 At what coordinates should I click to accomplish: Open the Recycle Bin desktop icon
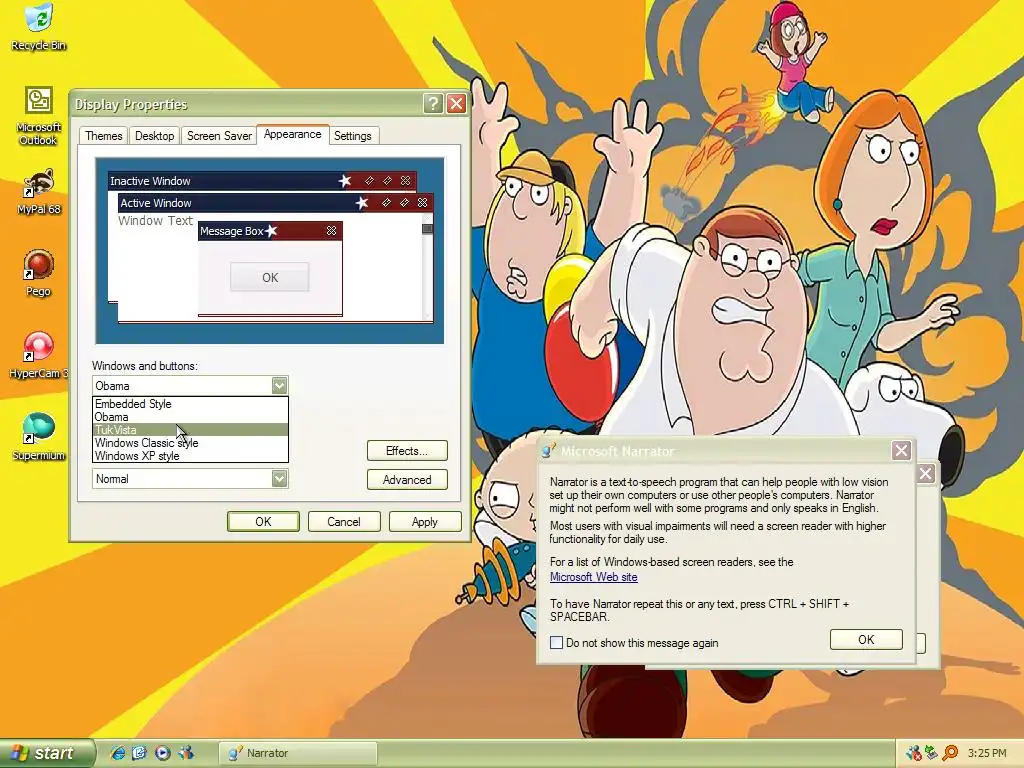click(39, 26)
